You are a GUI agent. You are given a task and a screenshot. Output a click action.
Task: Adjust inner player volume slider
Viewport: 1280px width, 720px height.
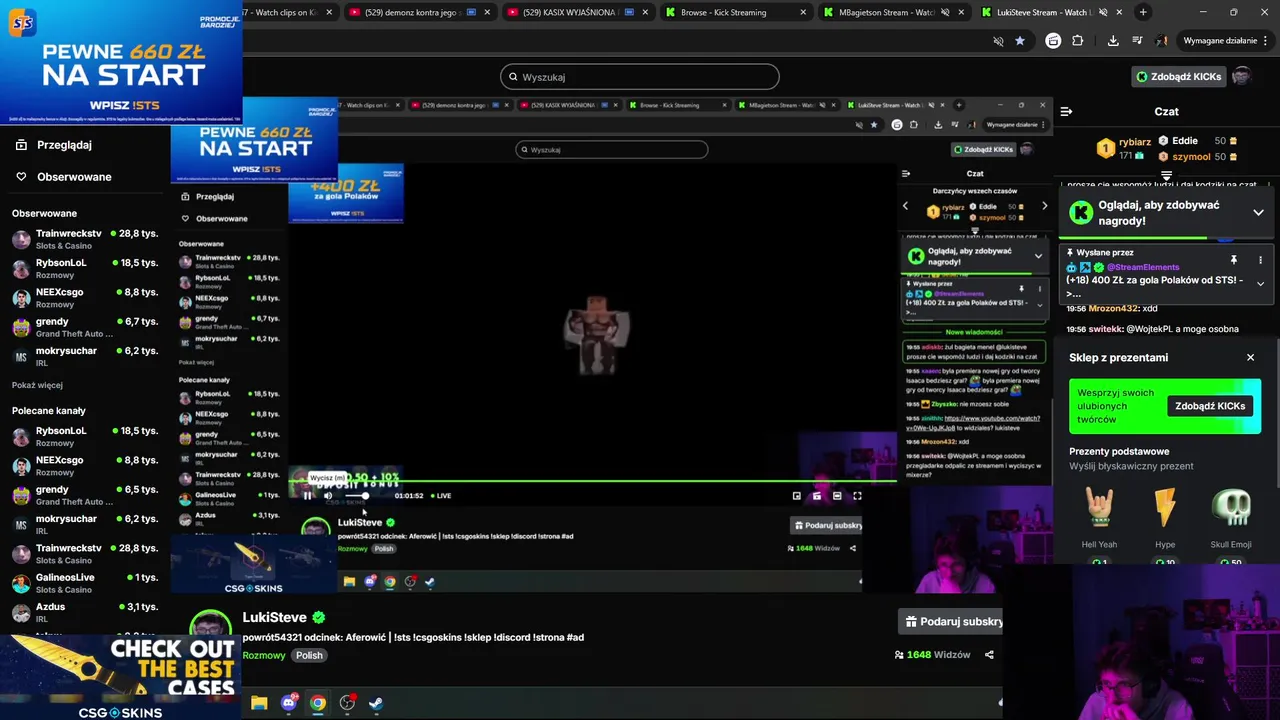click(355, 496)
